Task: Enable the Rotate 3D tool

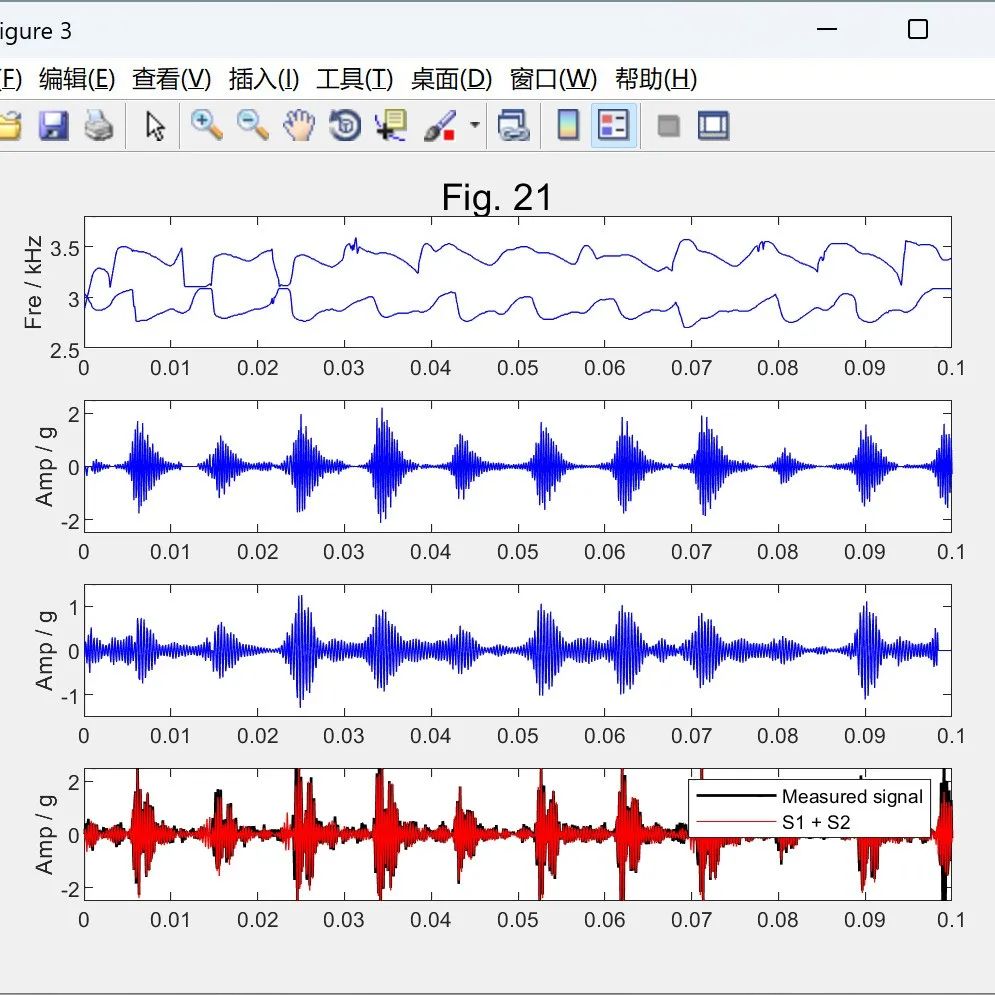Action: (x=345, y=125)
